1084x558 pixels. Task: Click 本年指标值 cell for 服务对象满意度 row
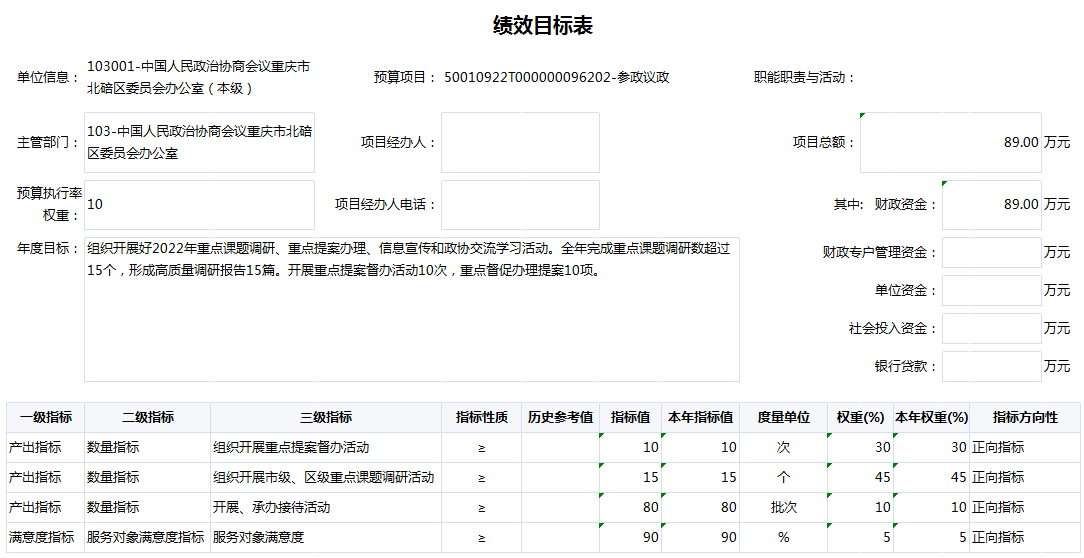point(701,537)
